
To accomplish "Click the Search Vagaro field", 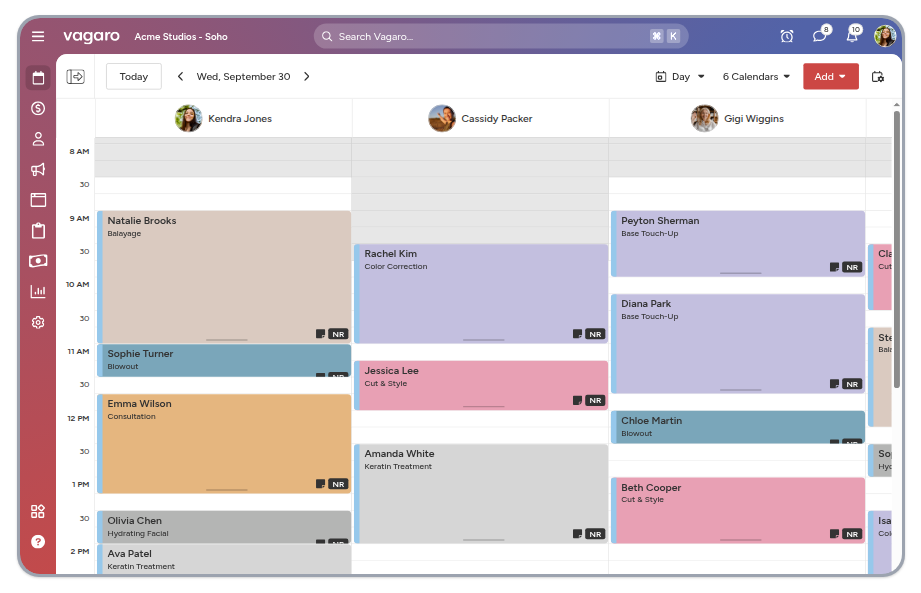I will [500, 36].
